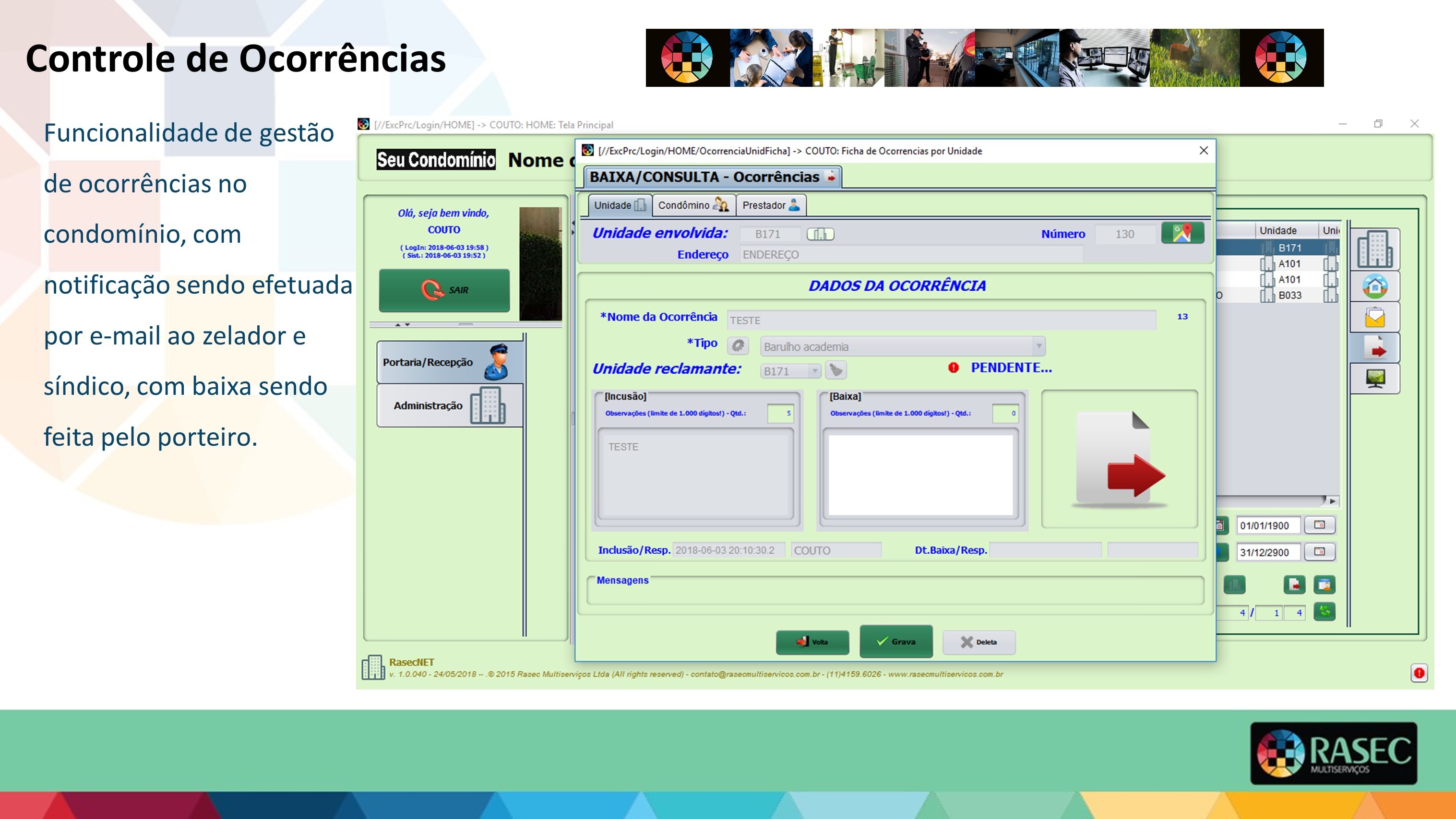Click the gear icon next to Tipo

pyautogui.click(x=738, y=346)
